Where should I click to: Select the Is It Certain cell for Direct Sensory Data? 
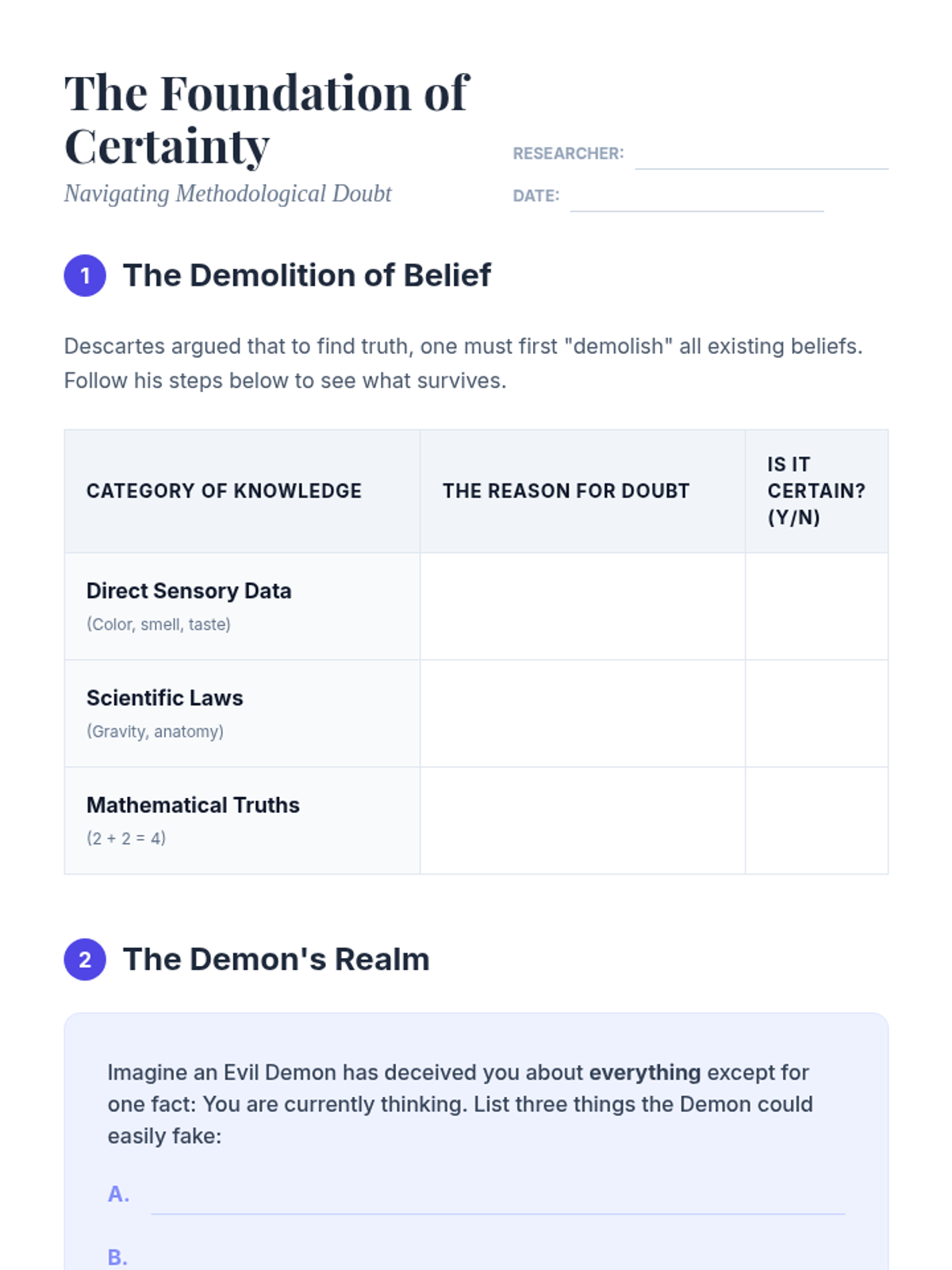(x=816, y=606)
